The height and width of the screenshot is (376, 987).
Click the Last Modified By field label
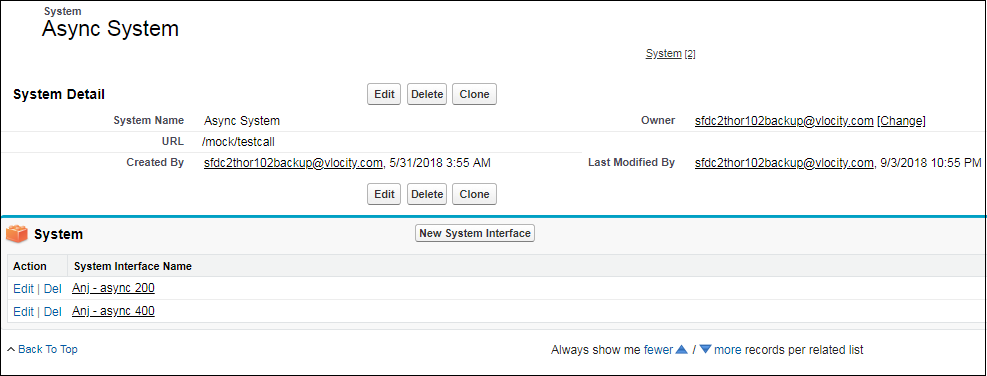(632, 162)
